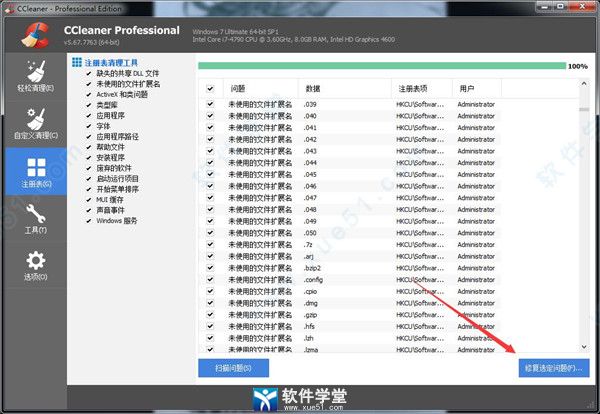Toggle Windows 服务 checkmark
600x414 pixels.
tap(89, 221)
